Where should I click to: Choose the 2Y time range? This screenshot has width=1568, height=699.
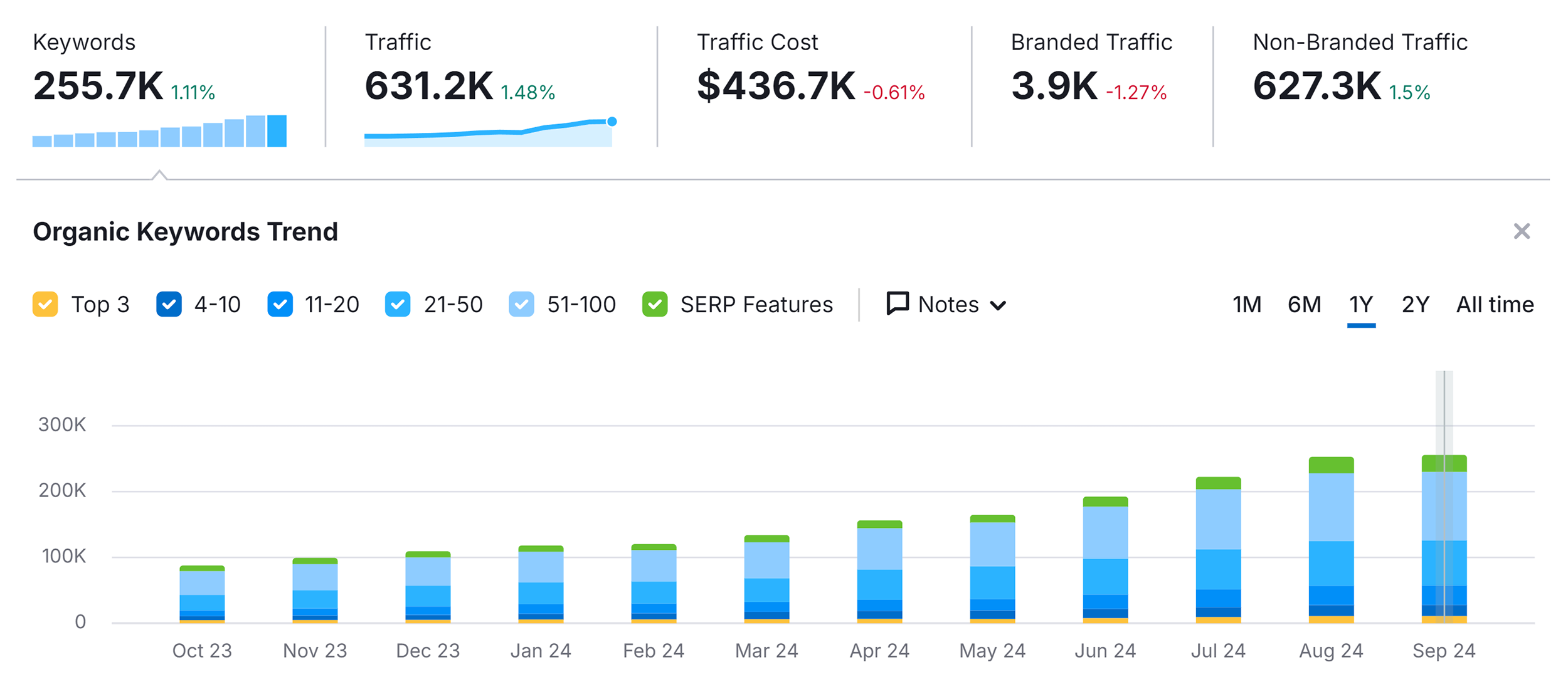pyautogui.click(x=1415, y=305)
